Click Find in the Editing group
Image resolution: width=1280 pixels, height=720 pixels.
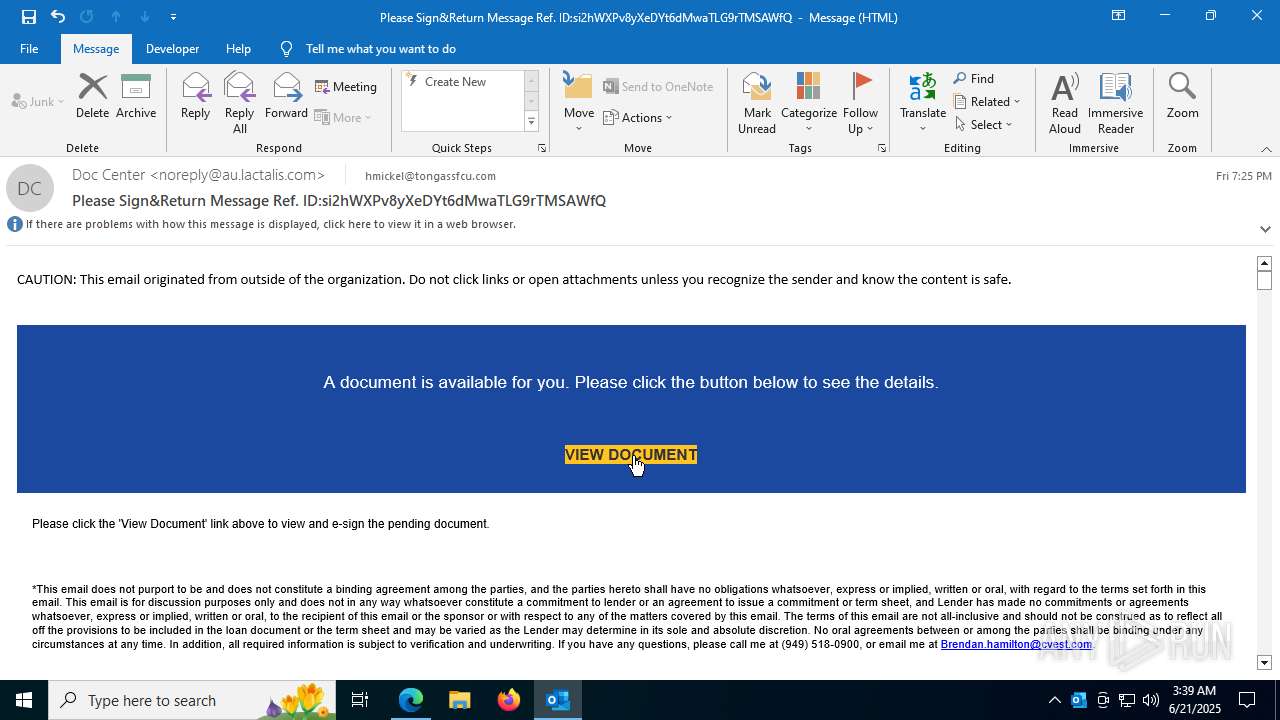click(974, 79)
